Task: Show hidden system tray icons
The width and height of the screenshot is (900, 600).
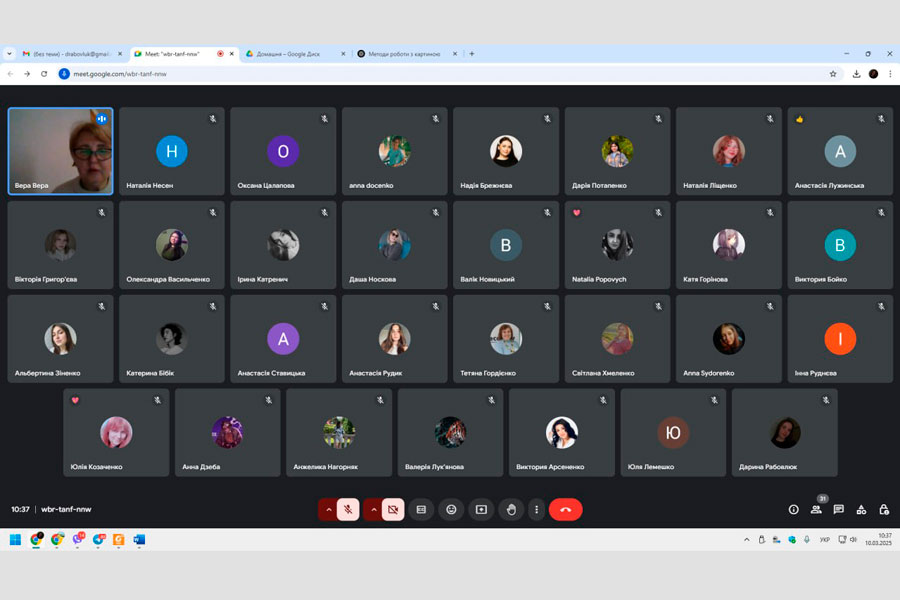Action: click(x=747, y=539)
